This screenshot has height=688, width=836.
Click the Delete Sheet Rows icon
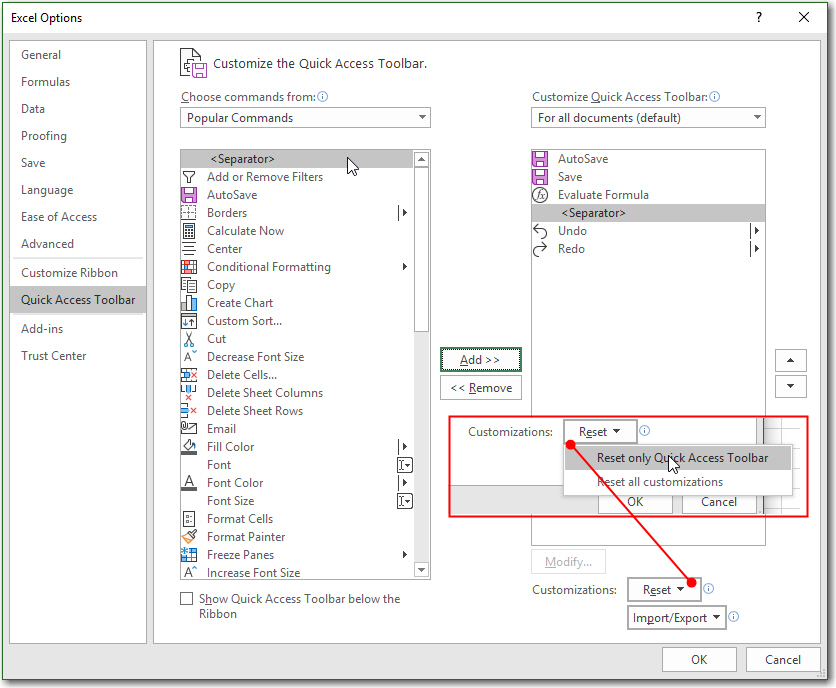[x=189, y=411]
